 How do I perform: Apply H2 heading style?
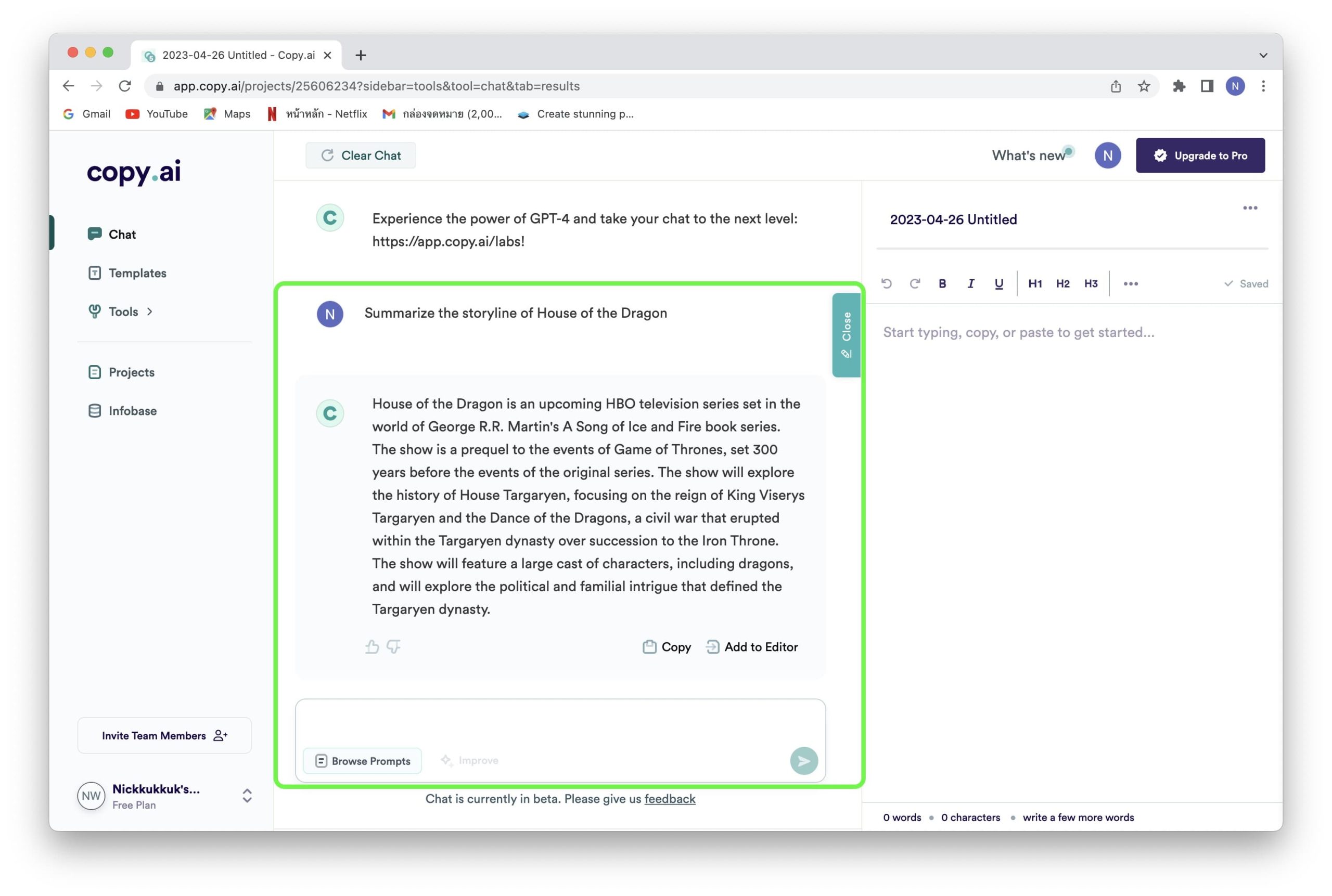click(1063, 284)
